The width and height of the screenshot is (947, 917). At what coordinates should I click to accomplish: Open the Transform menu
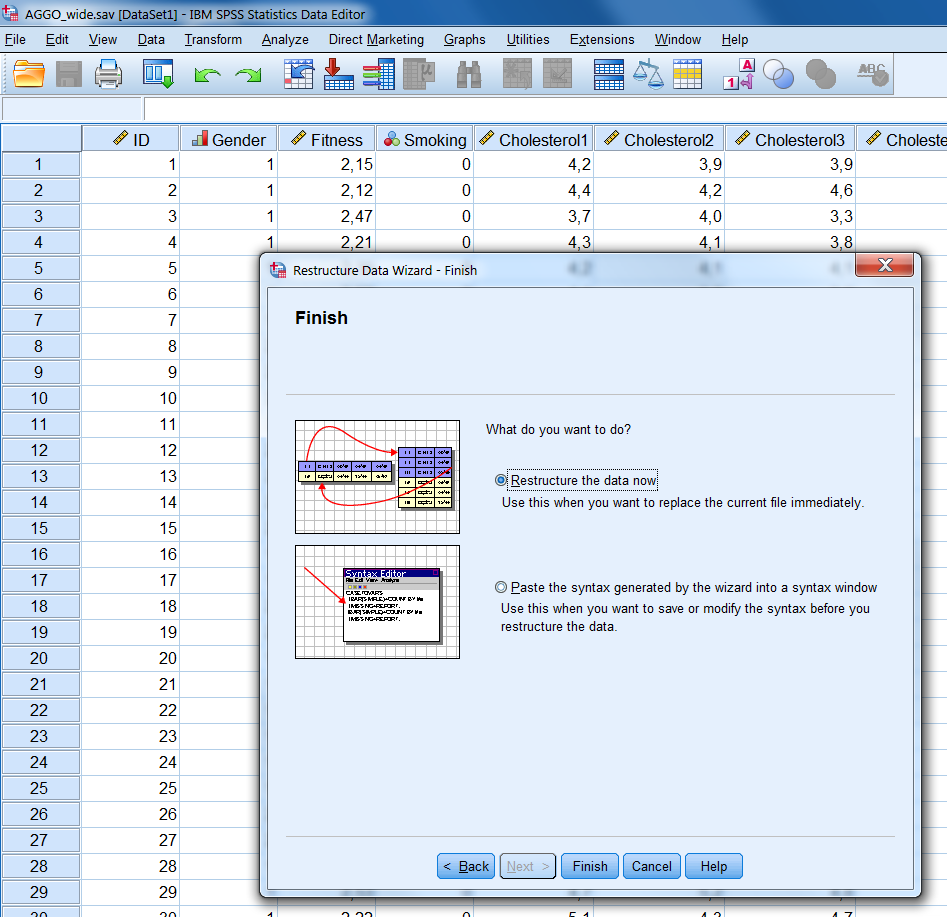click(212, 40)
